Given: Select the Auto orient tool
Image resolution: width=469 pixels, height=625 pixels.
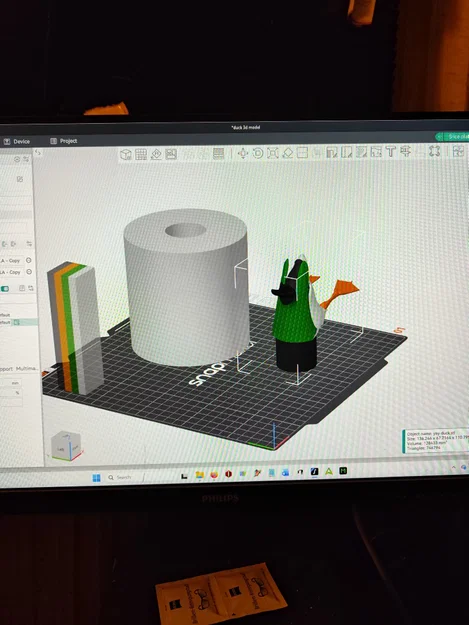Looking at the screenshot, I should pyautogui.click(x=156, y=154).
